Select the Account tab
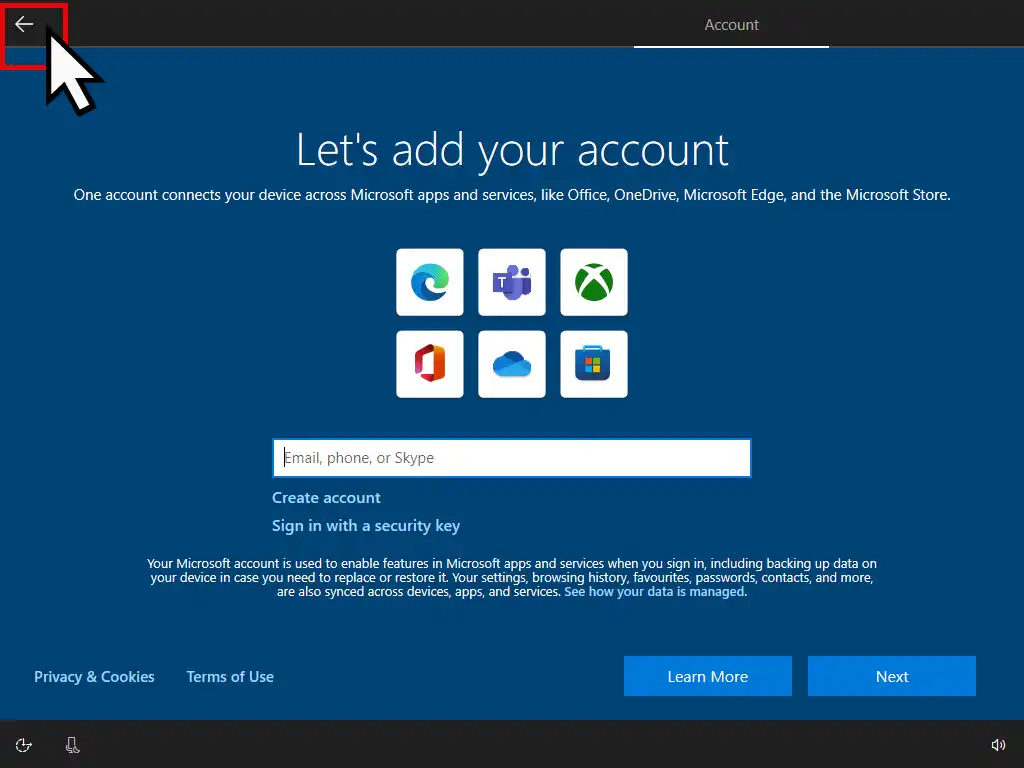 (731, 25)
